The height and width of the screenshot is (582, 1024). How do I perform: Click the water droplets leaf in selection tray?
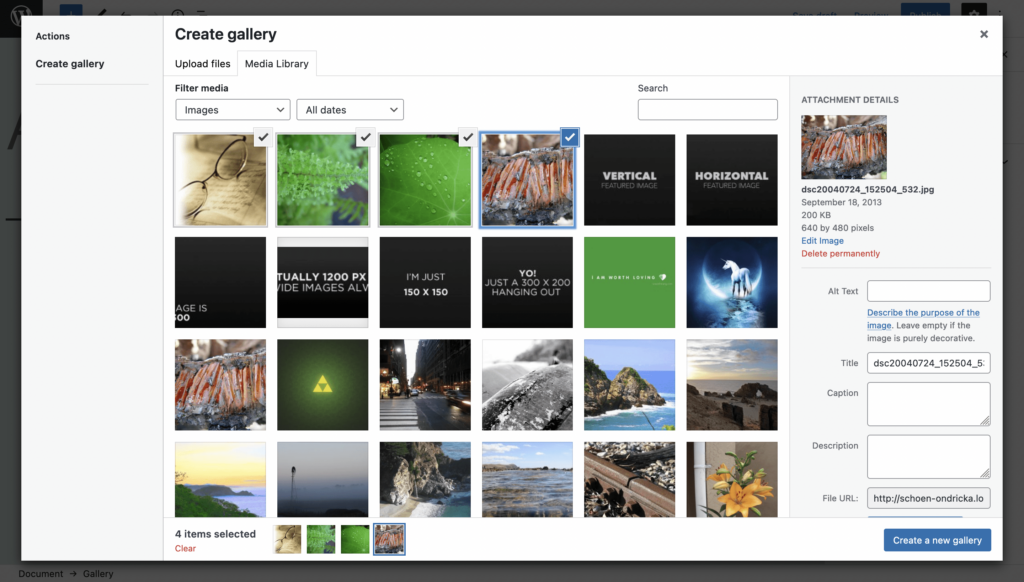tap(355, 539)
